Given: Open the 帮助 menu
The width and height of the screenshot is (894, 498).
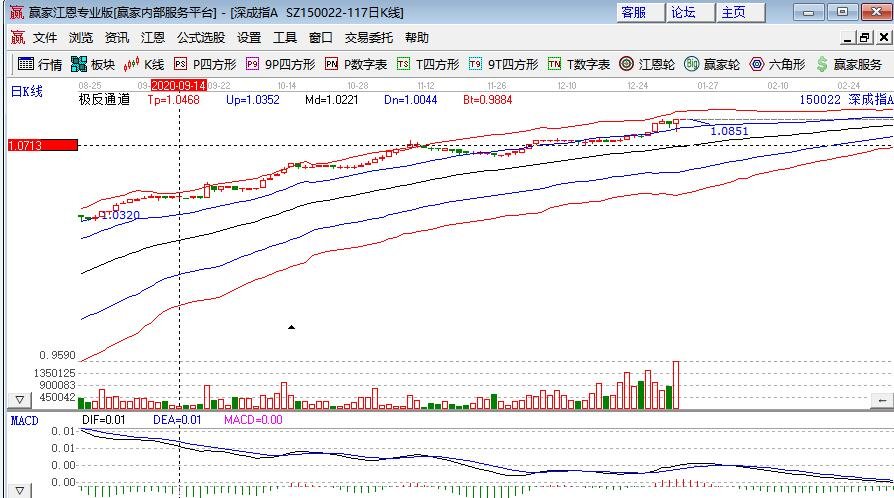Looking at the screenshot, I should 416,38.
